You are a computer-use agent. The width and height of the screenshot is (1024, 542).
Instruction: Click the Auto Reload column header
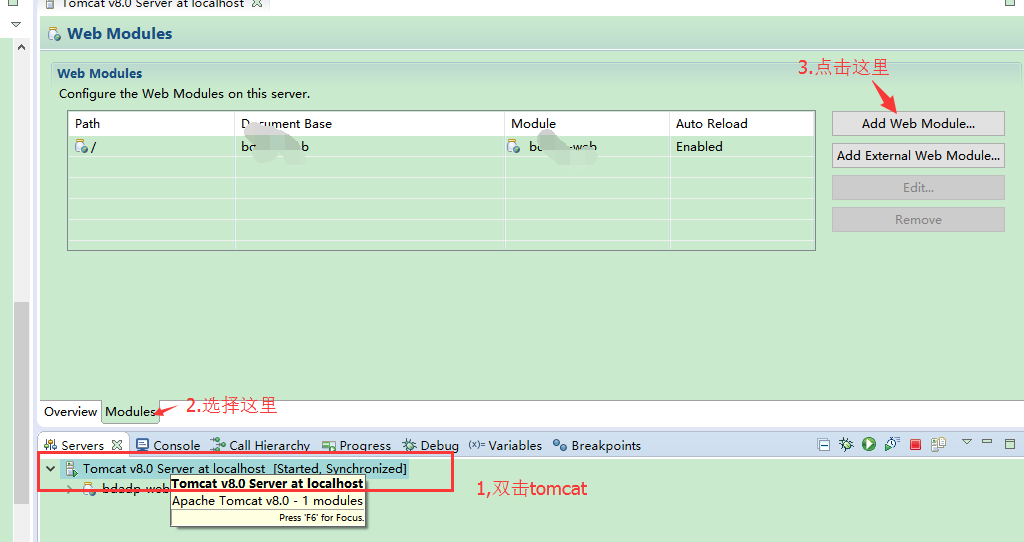742,123
